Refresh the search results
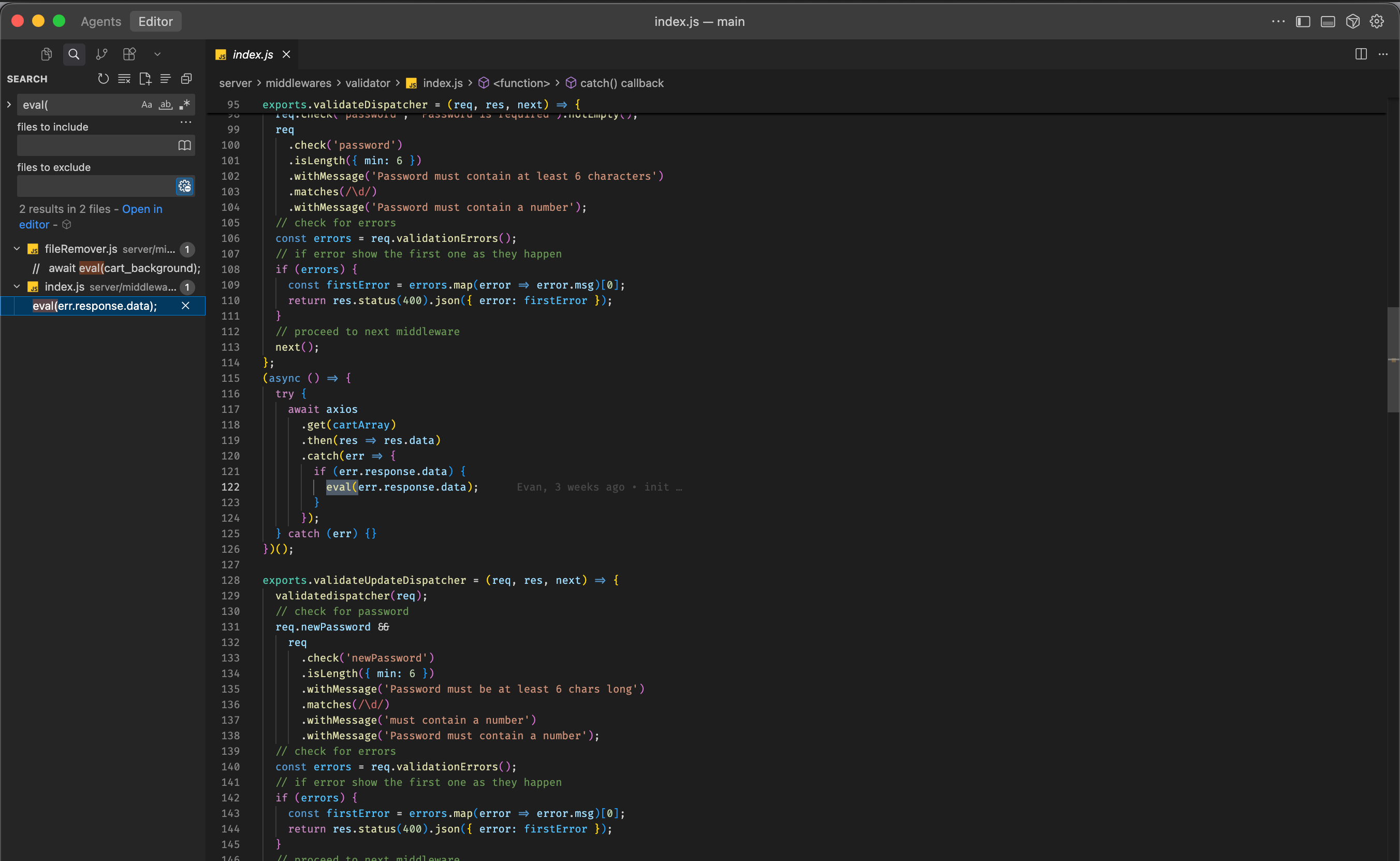This screenshot has height=861, width=1400. coord(103,79)
